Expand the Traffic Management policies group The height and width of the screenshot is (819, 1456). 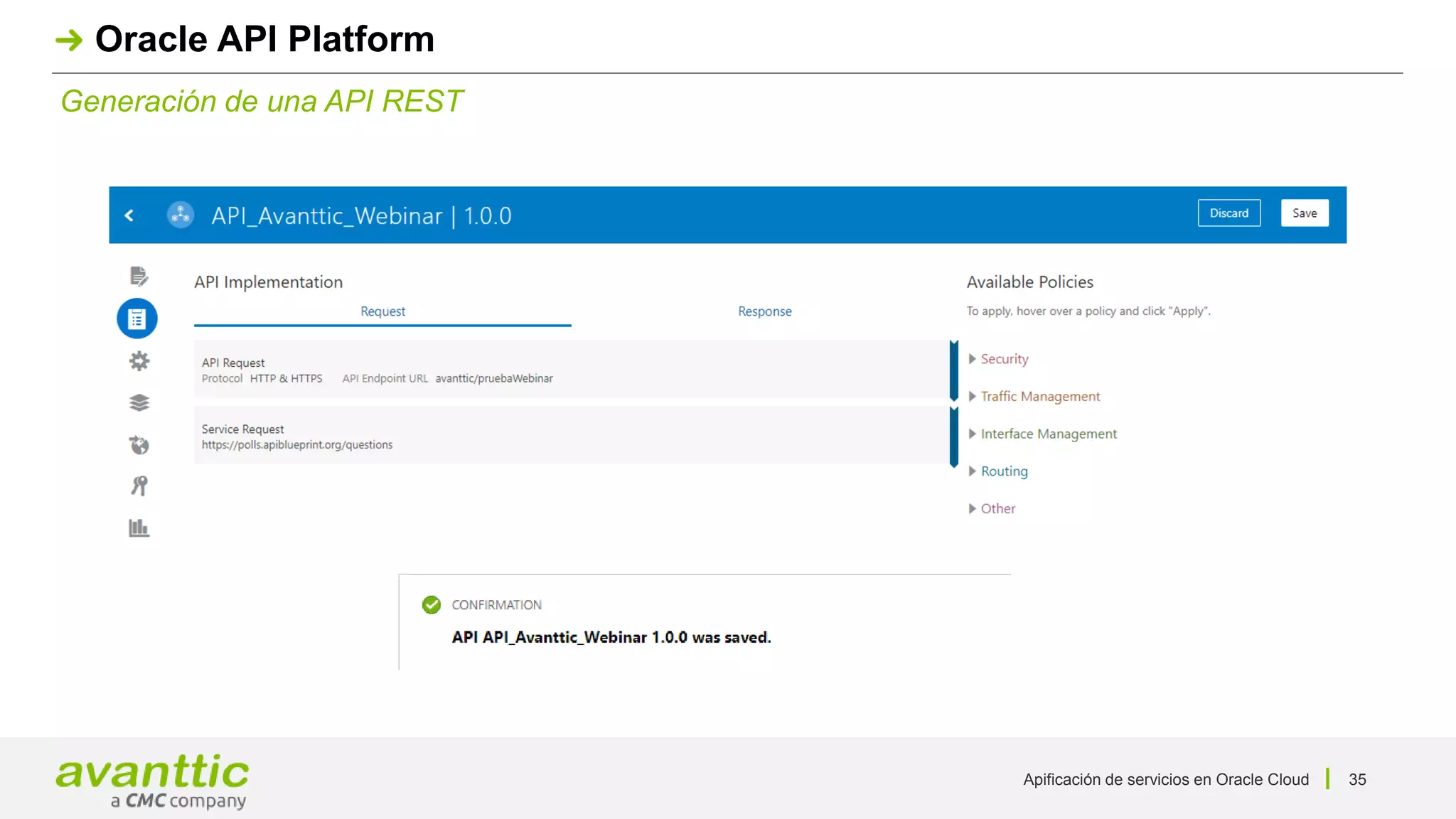[x=1034, y=397]
